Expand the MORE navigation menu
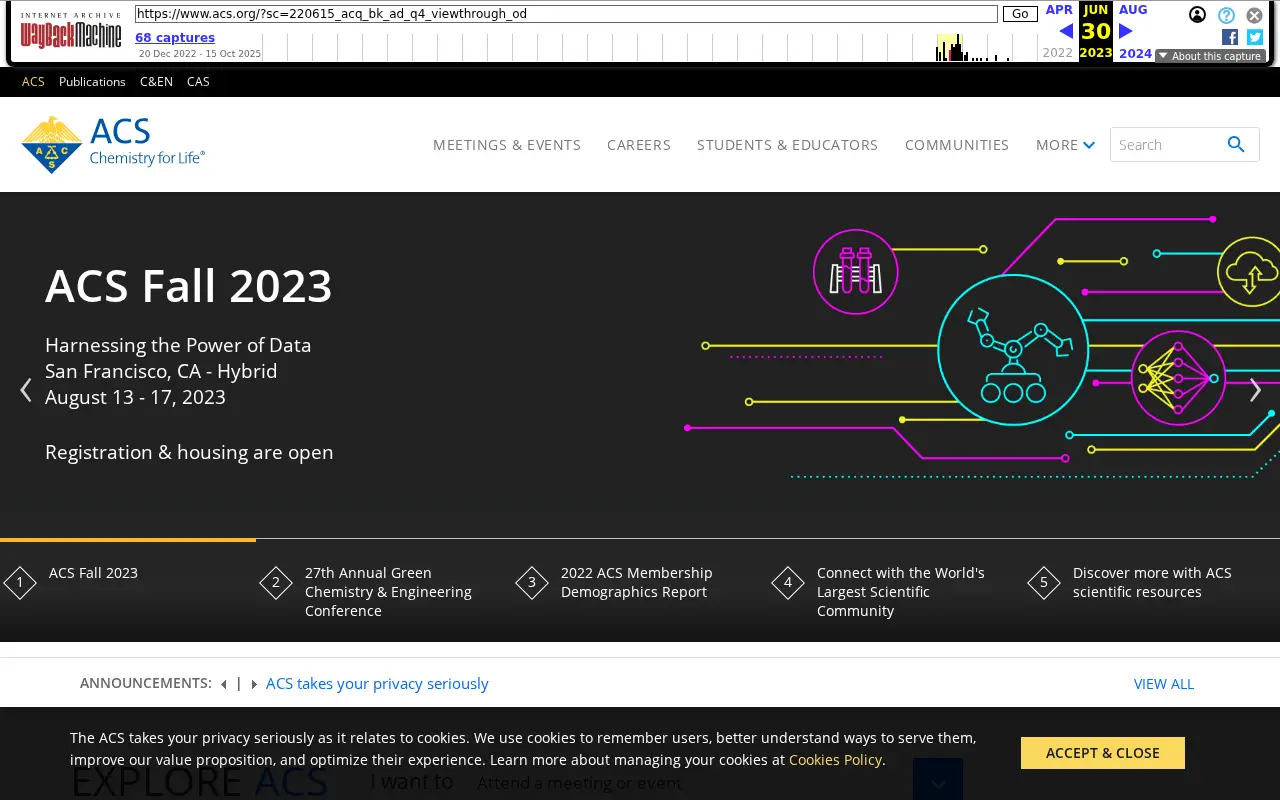The height and width of the screenshot is (800, 1280). pyautogui.click(x=1065, y=145)
